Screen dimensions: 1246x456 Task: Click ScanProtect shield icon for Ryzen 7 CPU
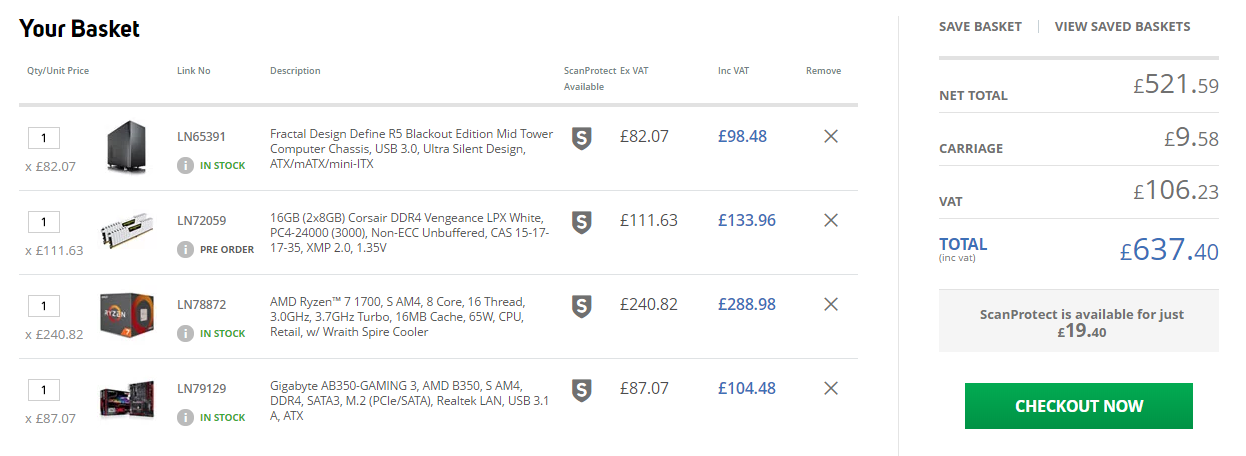pos(581,306)
